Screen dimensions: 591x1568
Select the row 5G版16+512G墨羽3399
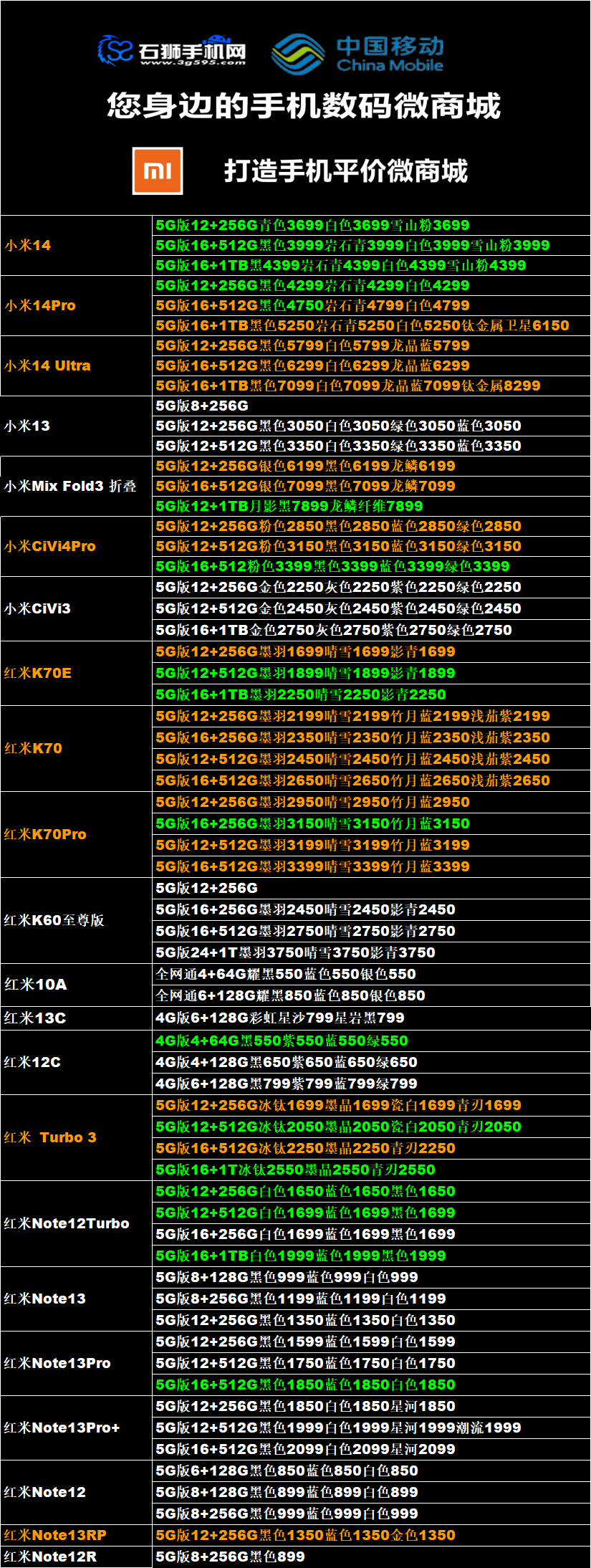[372, 866]
